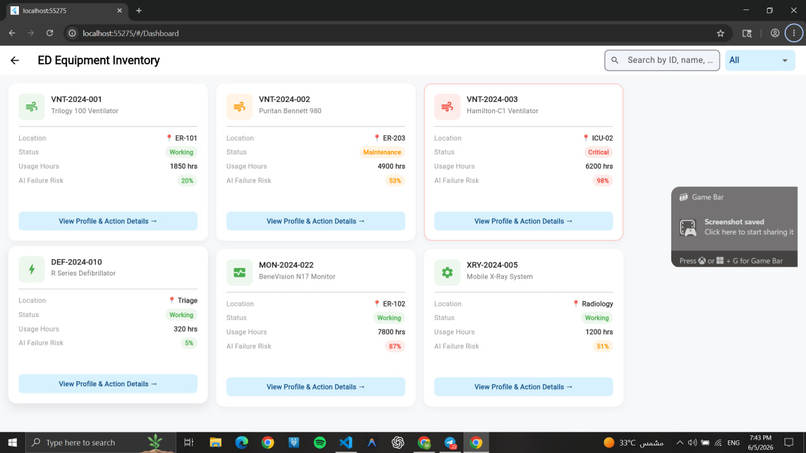Image resolution: width=806 pixels, height=453 pixels.
Task: Open the browser profile icon
Action: coord(775,33)
